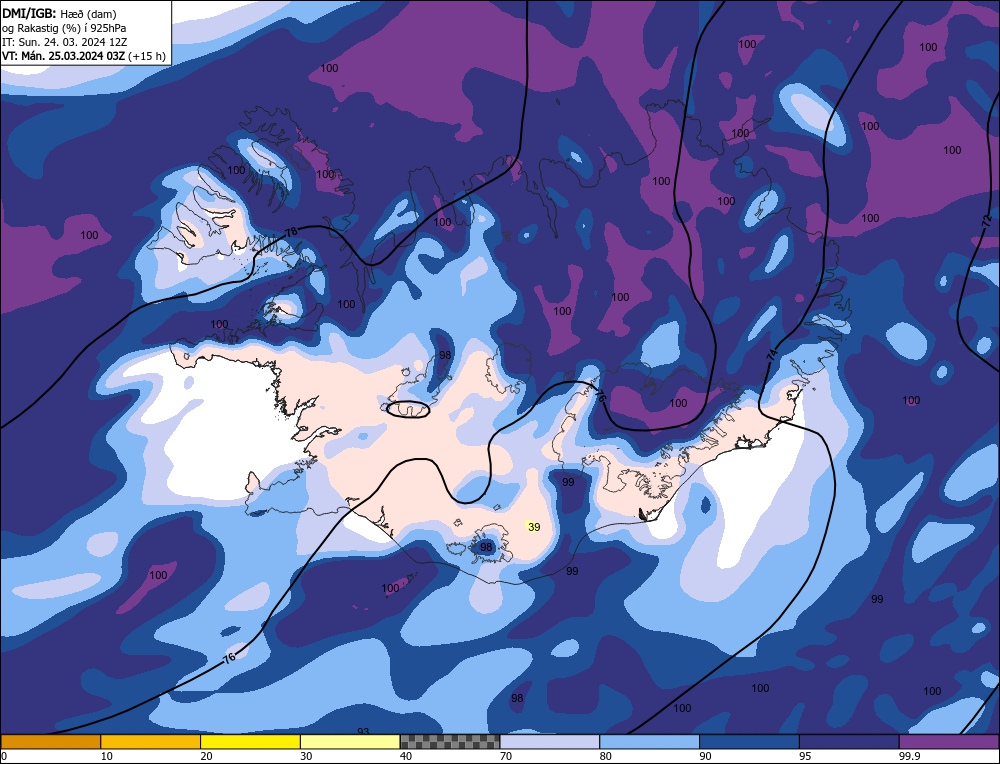This screenshot has width=1000, height=764.
Task: Click the yellow-highlighted 39 value on the map
Action: pos(534,527)
